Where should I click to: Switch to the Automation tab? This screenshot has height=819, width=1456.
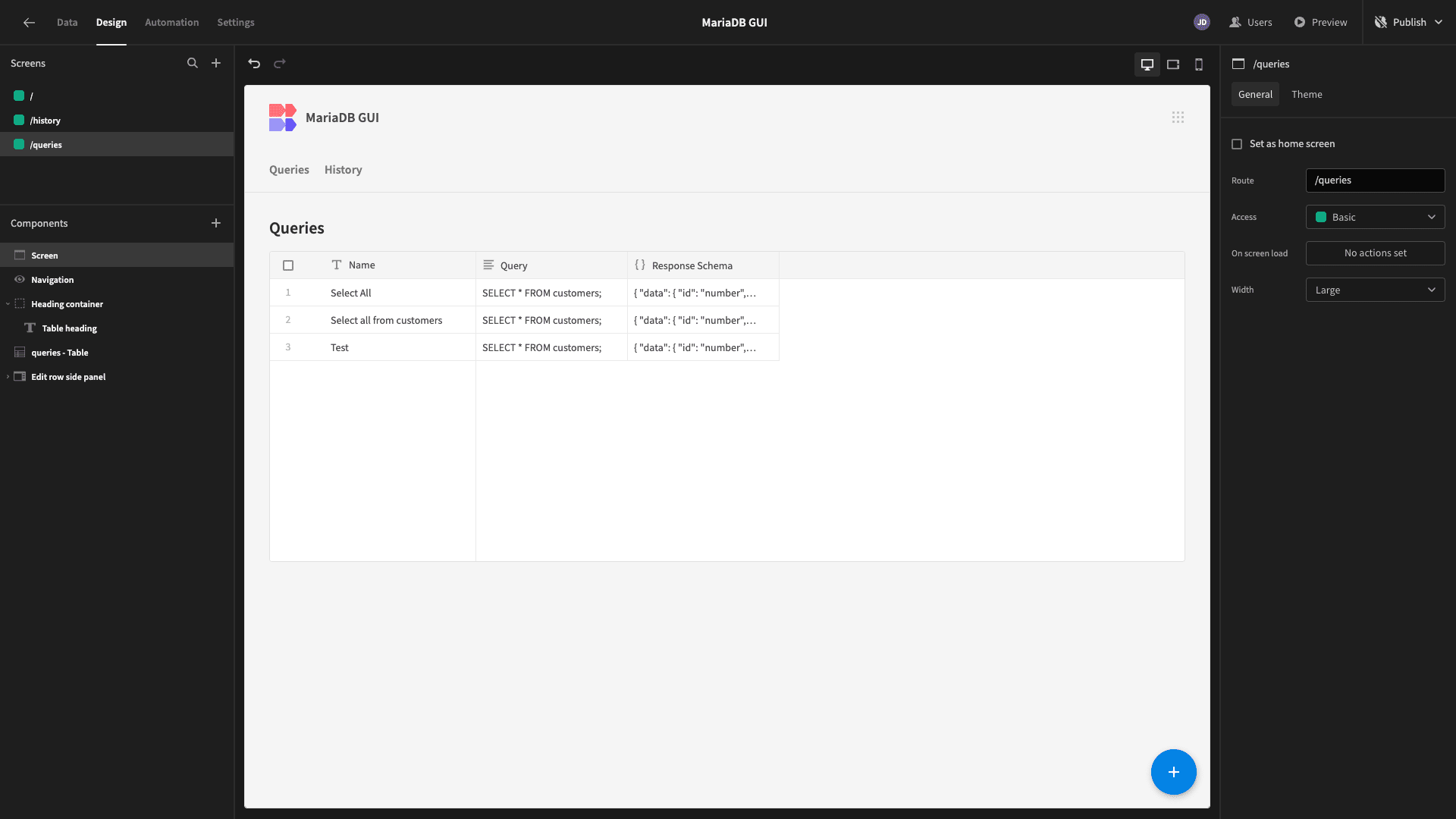tap(172, 23)
